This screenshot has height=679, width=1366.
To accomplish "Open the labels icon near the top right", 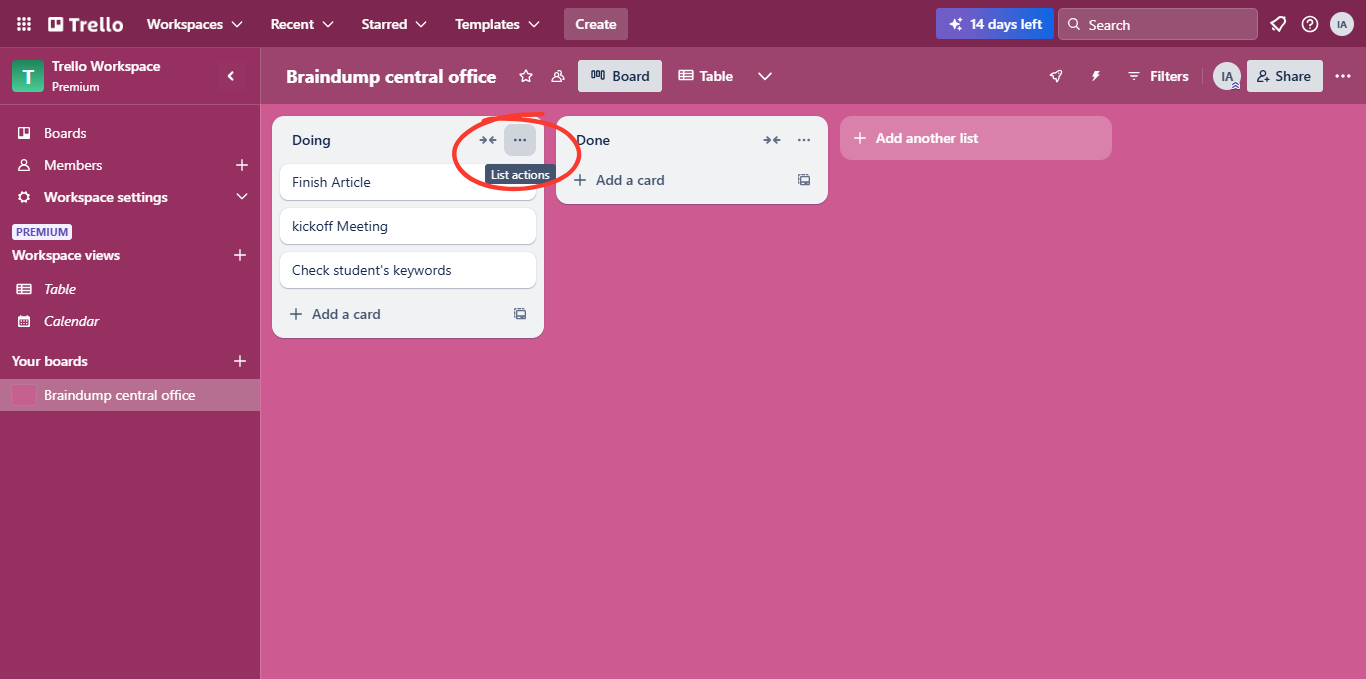I will [1278, 24].
